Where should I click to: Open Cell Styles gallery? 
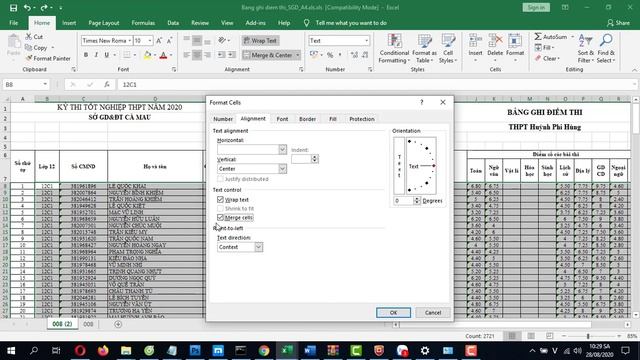click(448, 49)
